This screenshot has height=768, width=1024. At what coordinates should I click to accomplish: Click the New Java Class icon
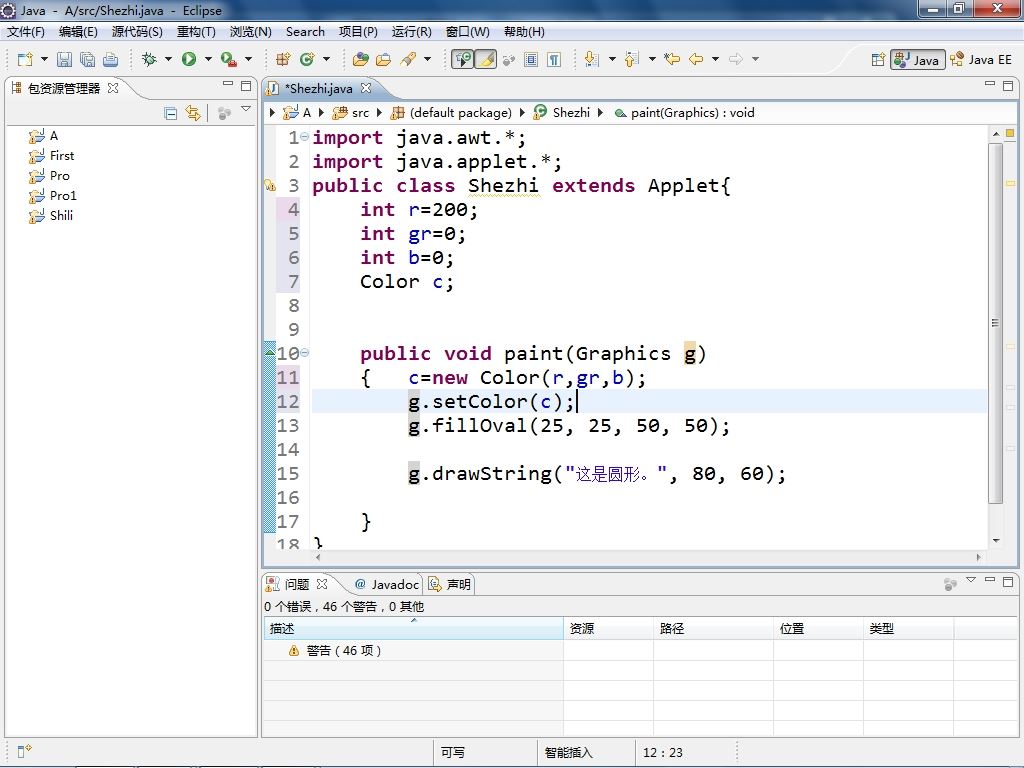point(307,60)
